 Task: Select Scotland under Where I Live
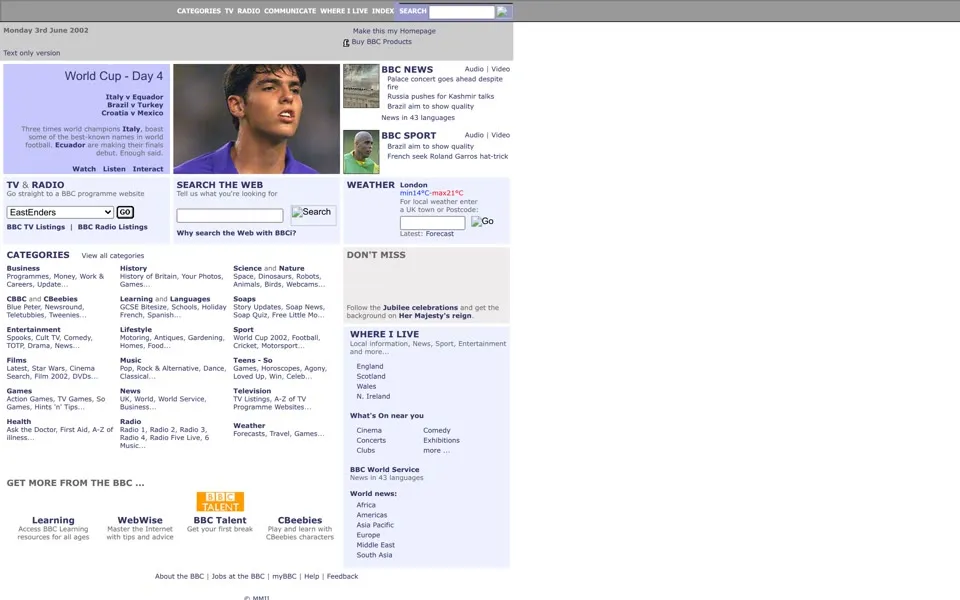(x=371, y=377)
